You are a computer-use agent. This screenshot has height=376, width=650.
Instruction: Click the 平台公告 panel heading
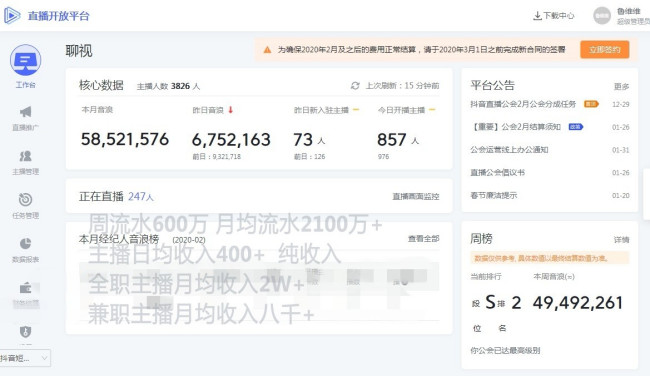click(492, 85)
